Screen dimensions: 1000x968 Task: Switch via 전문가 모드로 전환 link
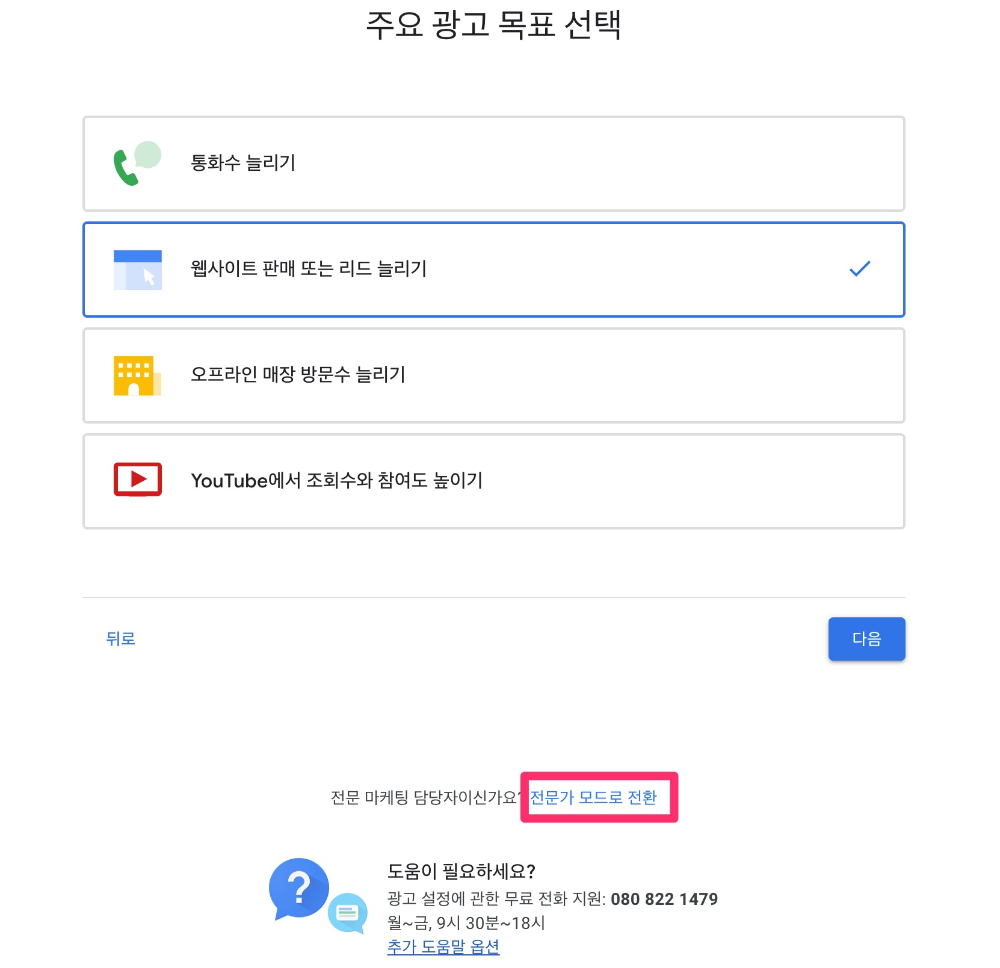pos(593,797)
